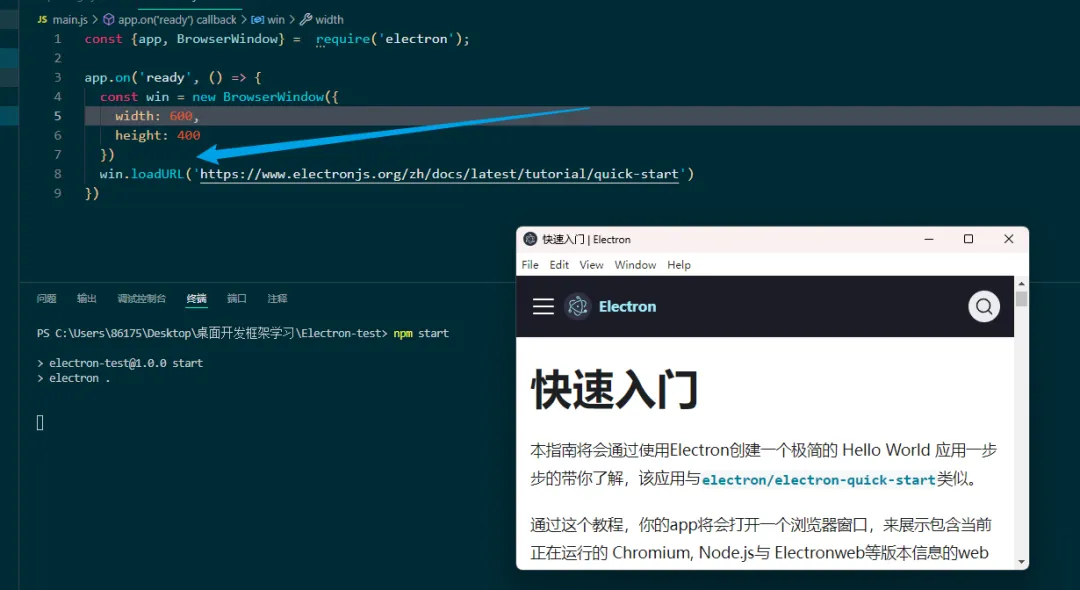Click the npm start command in the terminal
Image resolution: width=1080 pixels, height=590 pixels.
(421, 333)
